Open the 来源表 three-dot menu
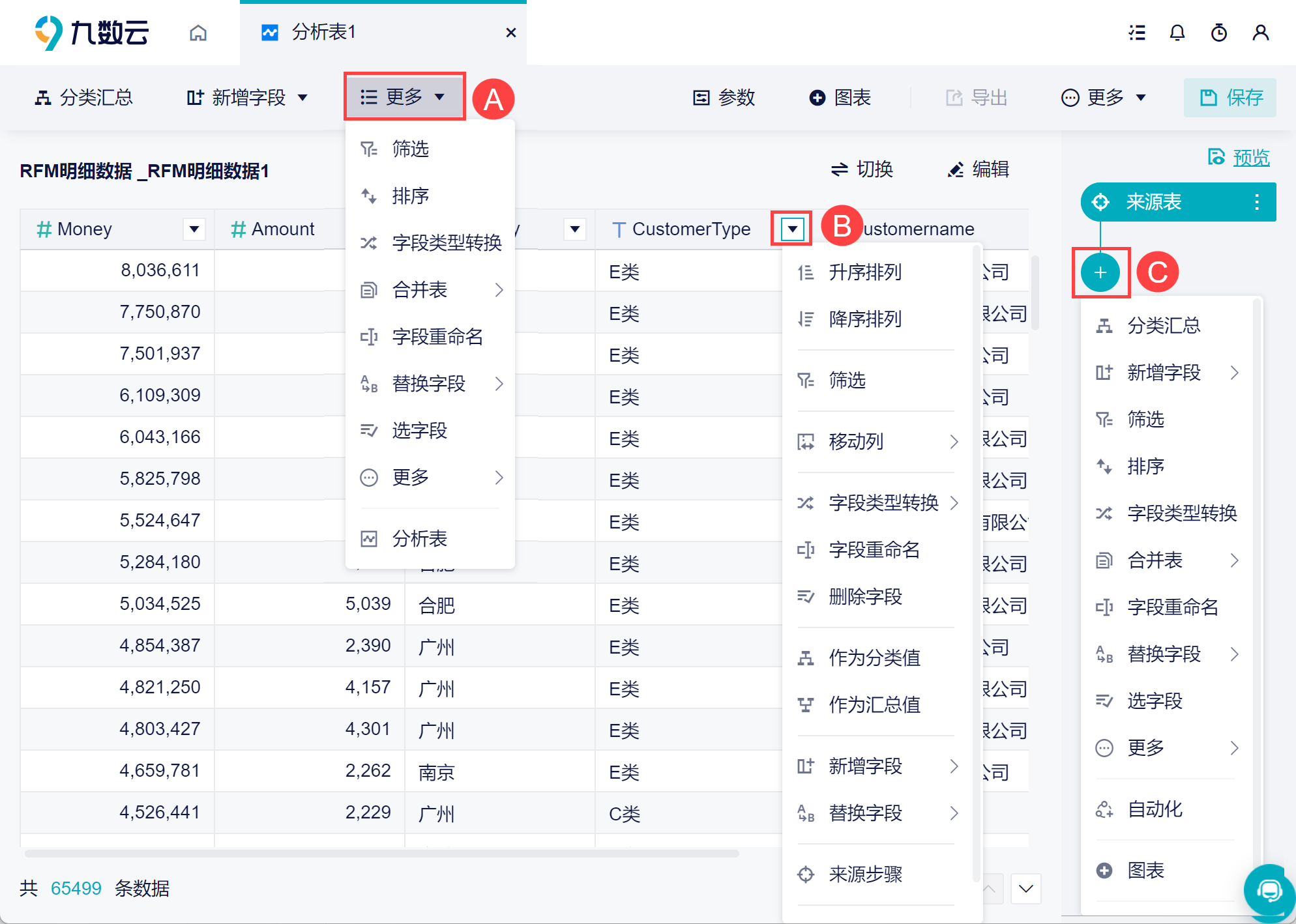 (1257, 202)
